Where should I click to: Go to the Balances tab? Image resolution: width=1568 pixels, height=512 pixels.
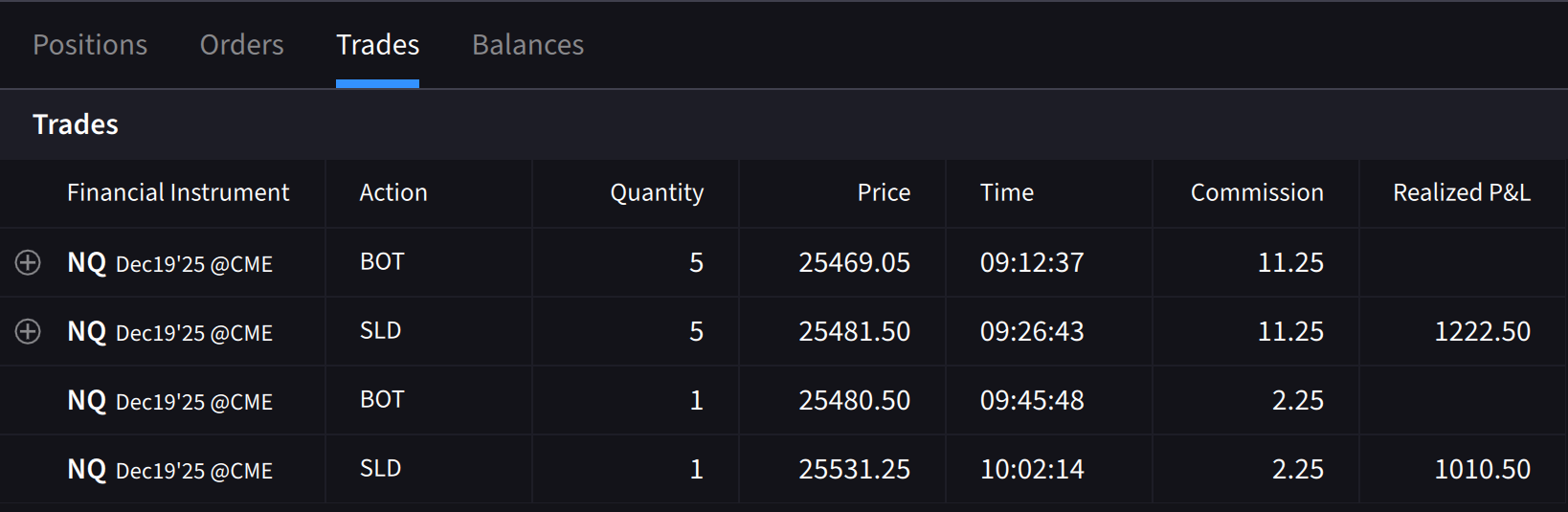pyautogui.click(x=527, y=45)
